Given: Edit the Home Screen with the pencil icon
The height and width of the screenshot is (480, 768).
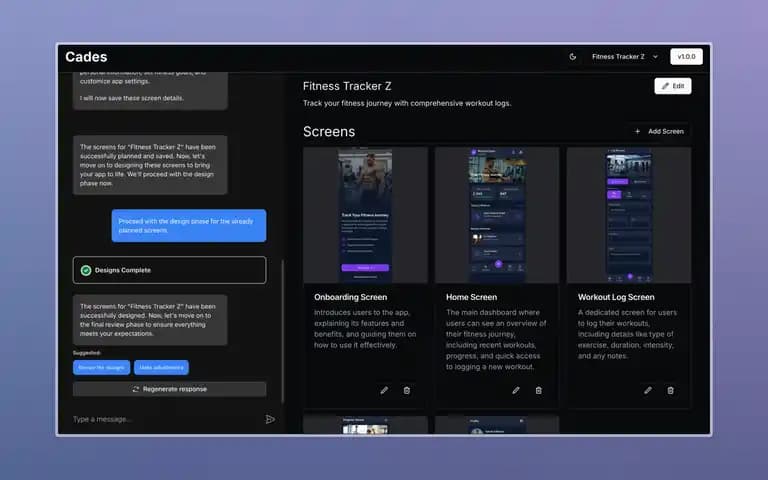Looking at the screenshot, I should 516,390.
